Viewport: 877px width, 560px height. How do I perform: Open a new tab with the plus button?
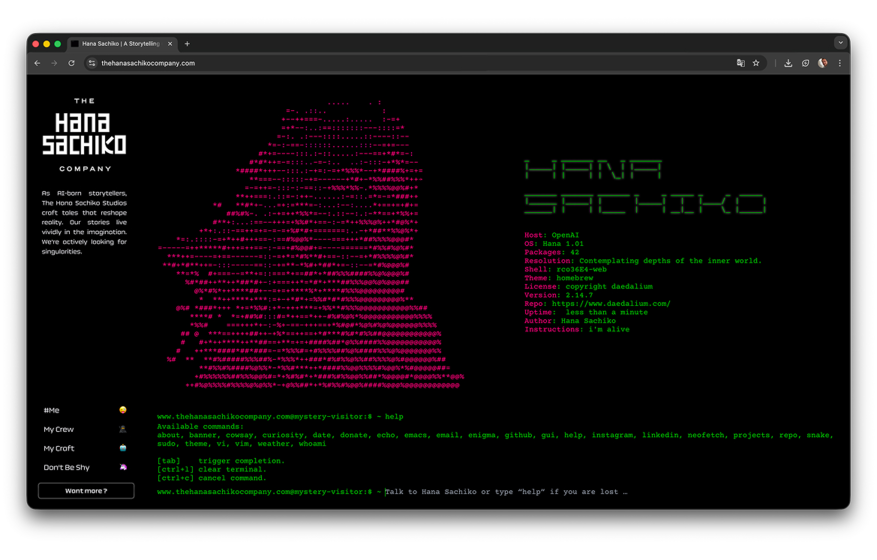[187, 44]
